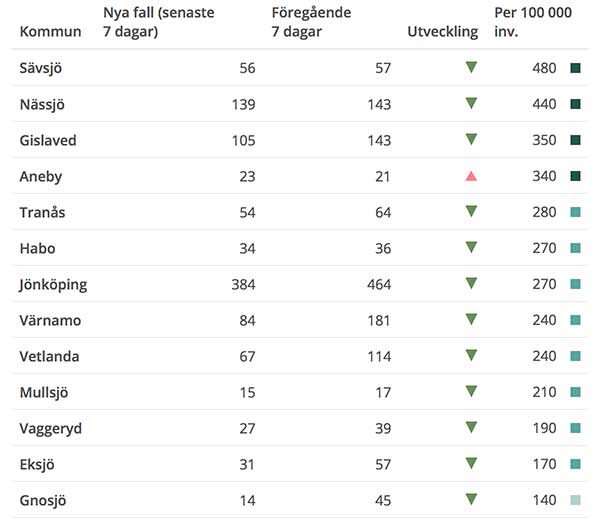Select the Nässjö municipality name

[42, 105]
